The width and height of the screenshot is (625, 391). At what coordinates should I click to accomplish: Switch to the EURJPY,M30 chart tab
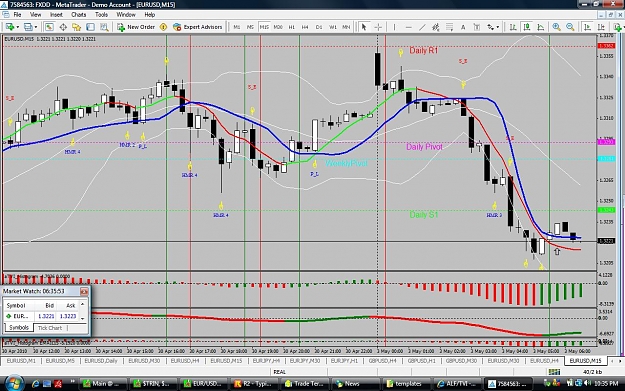point(305,361)
